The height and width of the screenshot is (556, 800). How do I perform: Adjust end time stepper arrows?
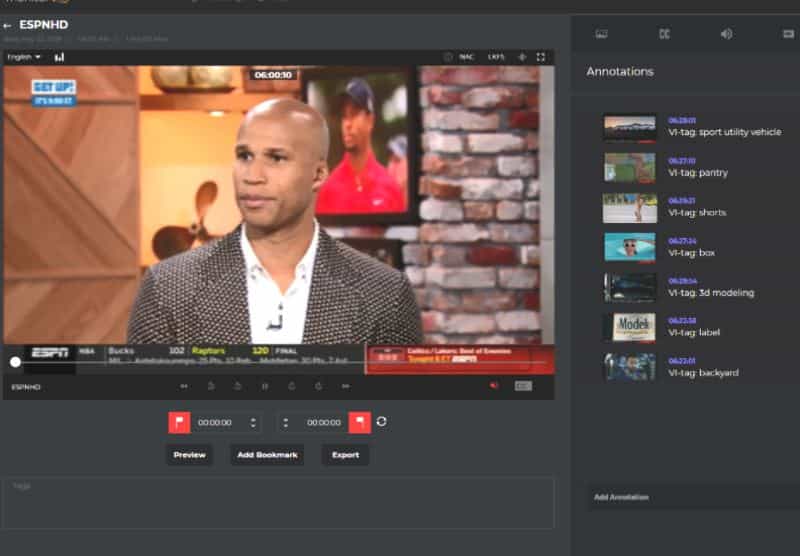click(286, 422)
